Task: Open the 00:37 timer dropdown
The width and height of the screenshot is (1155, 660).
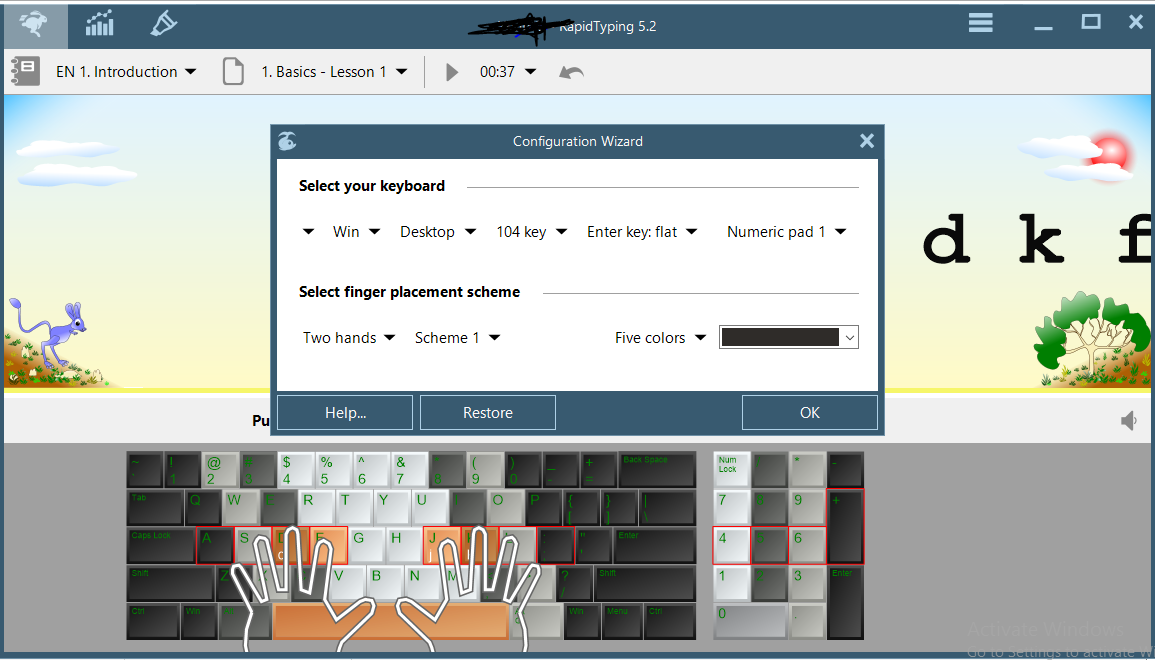Action: click(x=508, y=71)
